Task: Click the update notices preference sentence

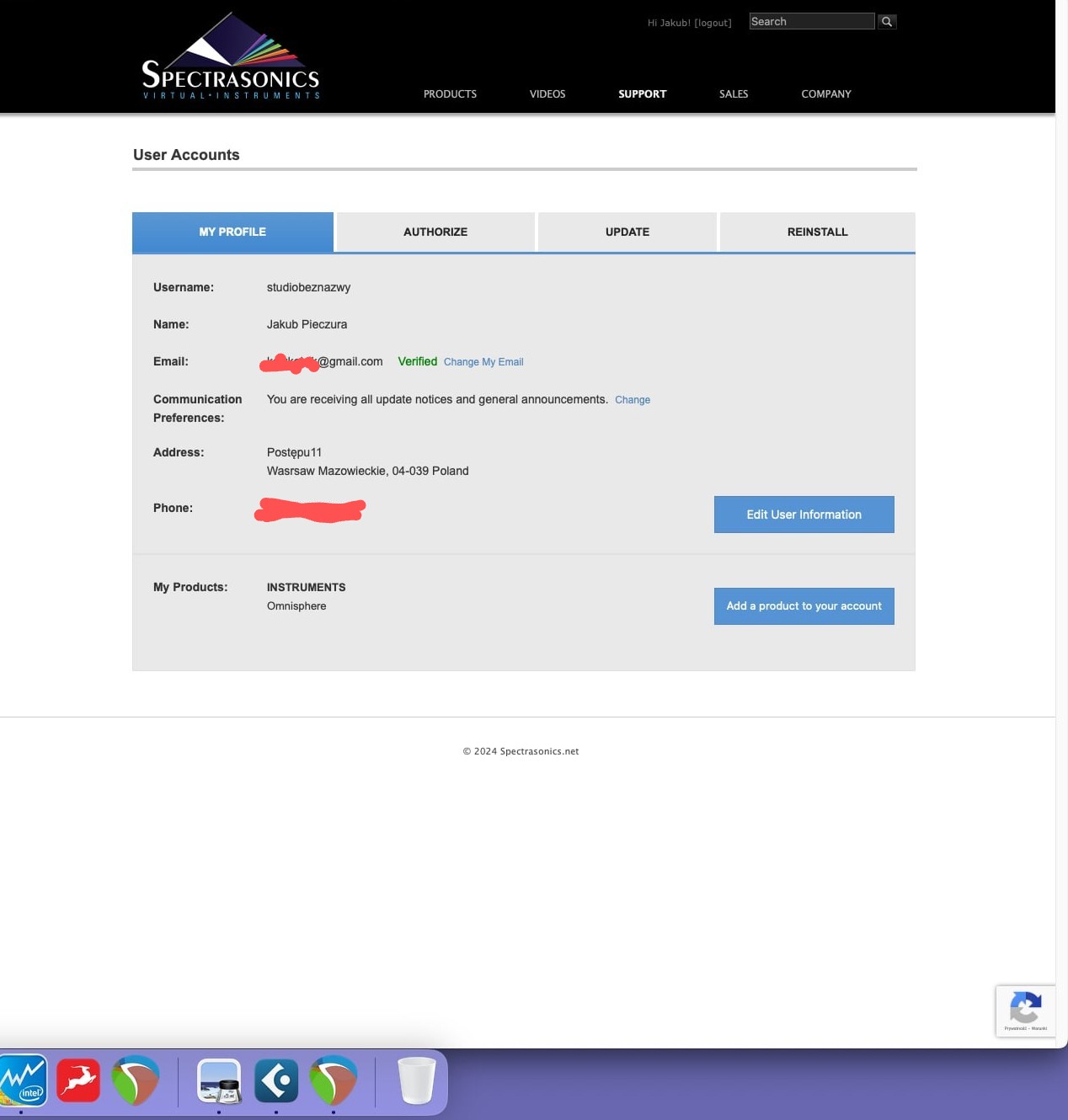Action: tap(437, 399)
